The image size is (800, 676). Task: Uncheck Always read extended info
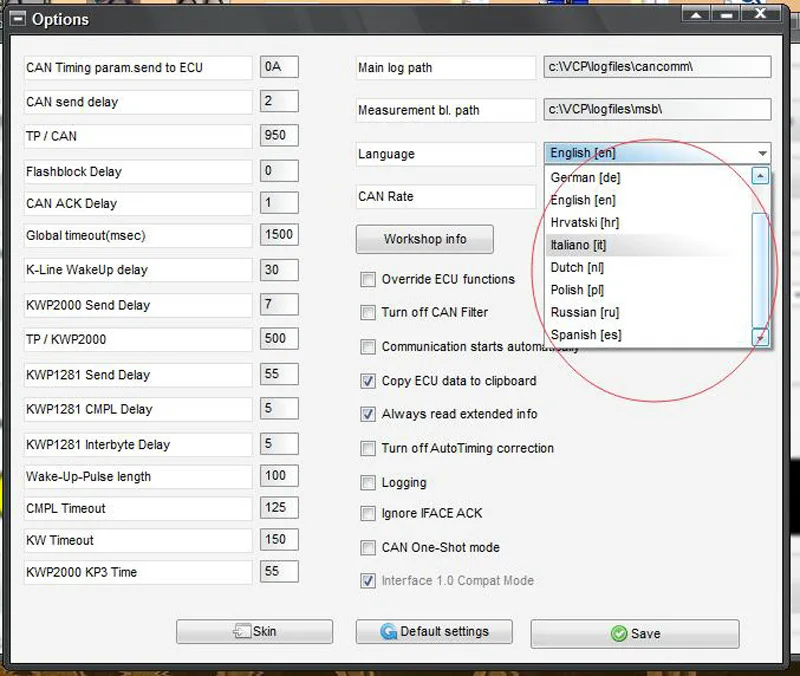(x=367, y=414)
